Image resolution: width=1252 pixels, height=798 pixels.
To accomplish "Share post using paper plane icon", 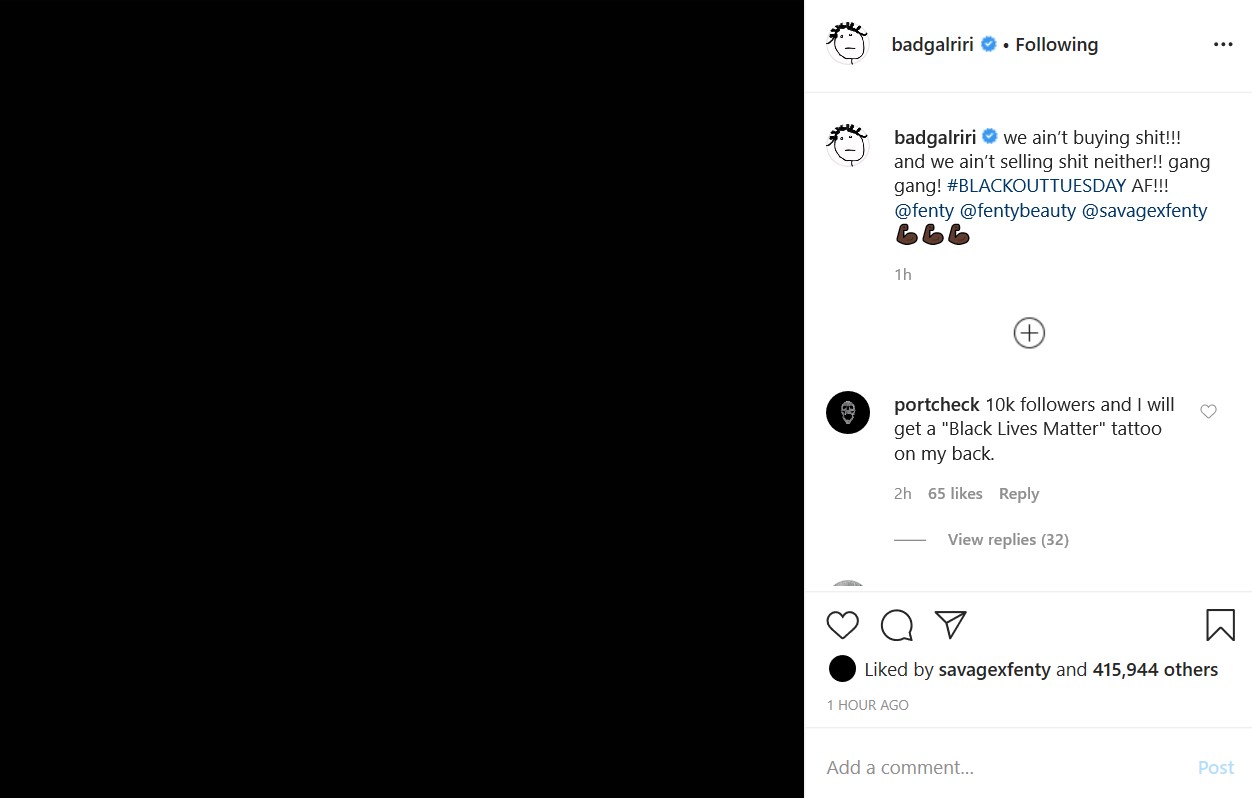I will pos(950,625).
